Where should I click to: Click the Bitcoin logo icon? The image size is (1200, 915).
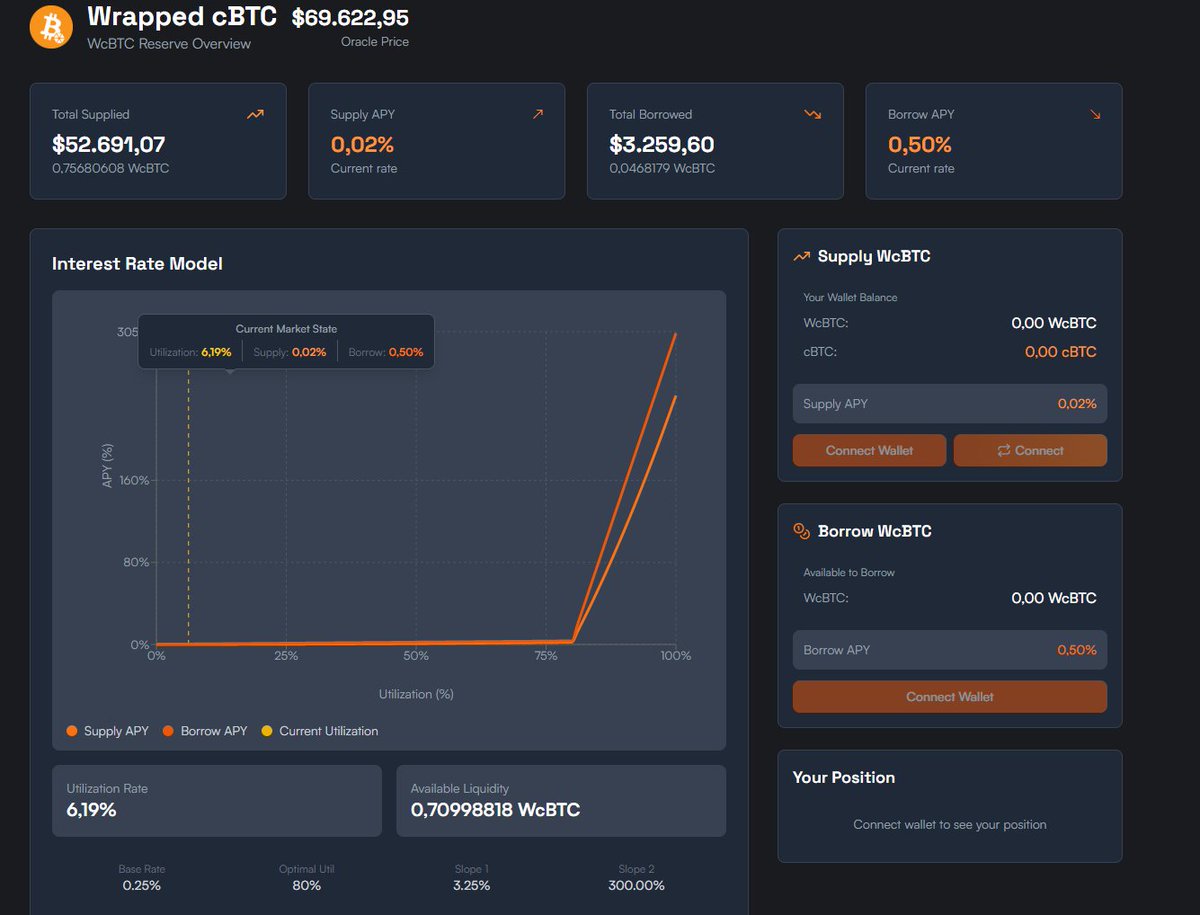(49, 27)
